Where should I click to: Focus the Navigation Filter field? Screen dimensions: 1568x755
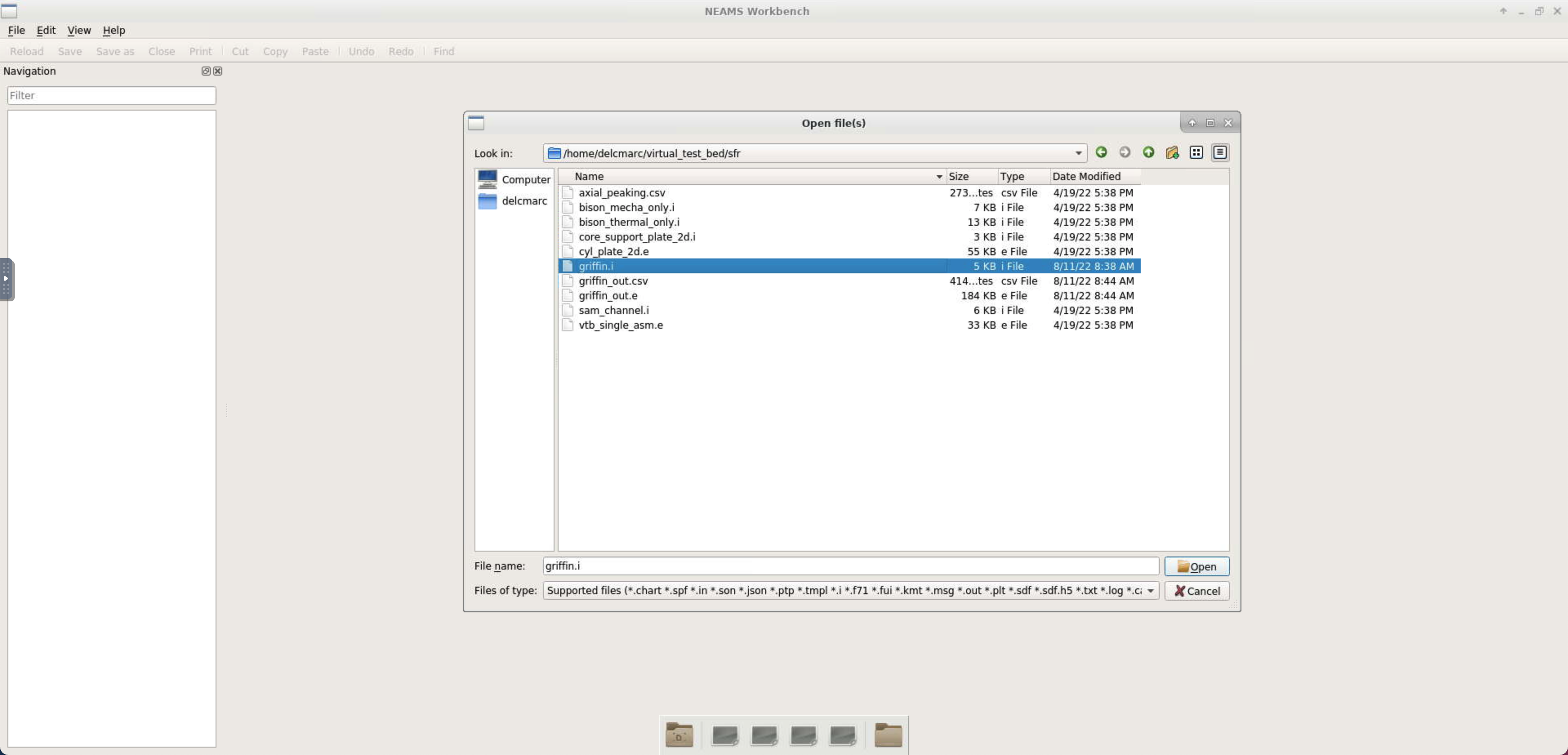point(111,95)
